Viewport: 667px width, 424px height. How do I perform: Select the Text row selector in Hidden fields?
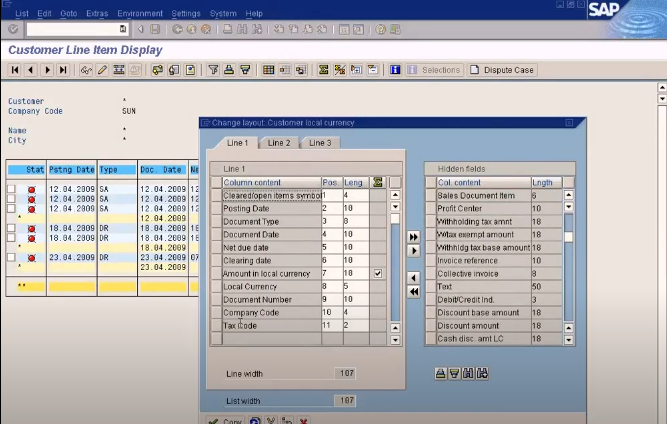[x=431, y=287]
